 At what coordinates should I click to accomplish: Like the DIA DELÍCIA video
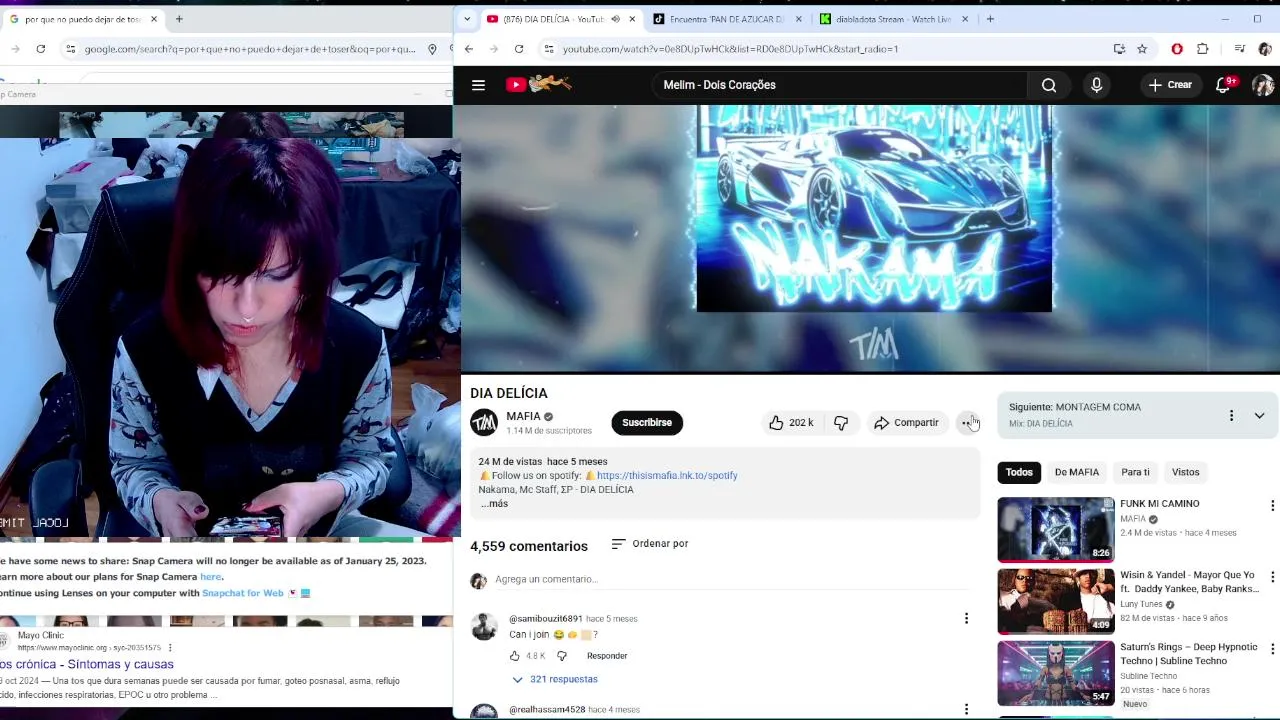[790, 423]
